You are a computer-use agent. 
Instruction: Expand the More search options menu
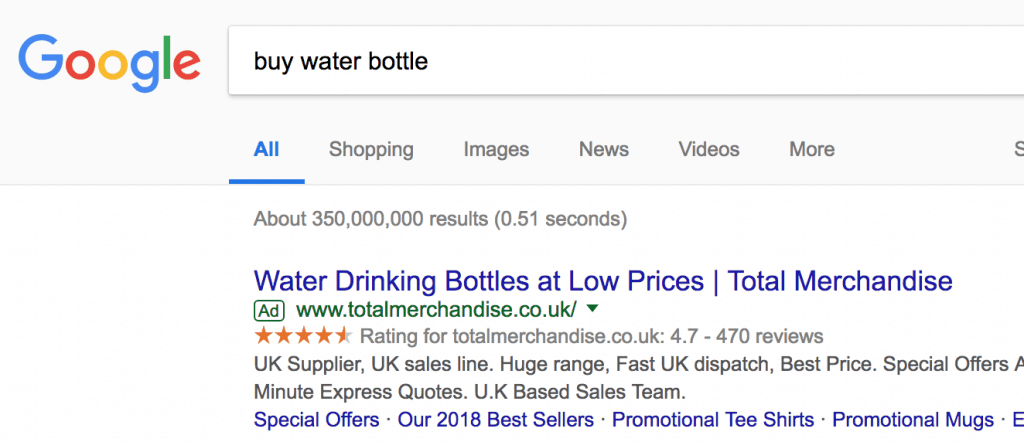click(811, 150)
